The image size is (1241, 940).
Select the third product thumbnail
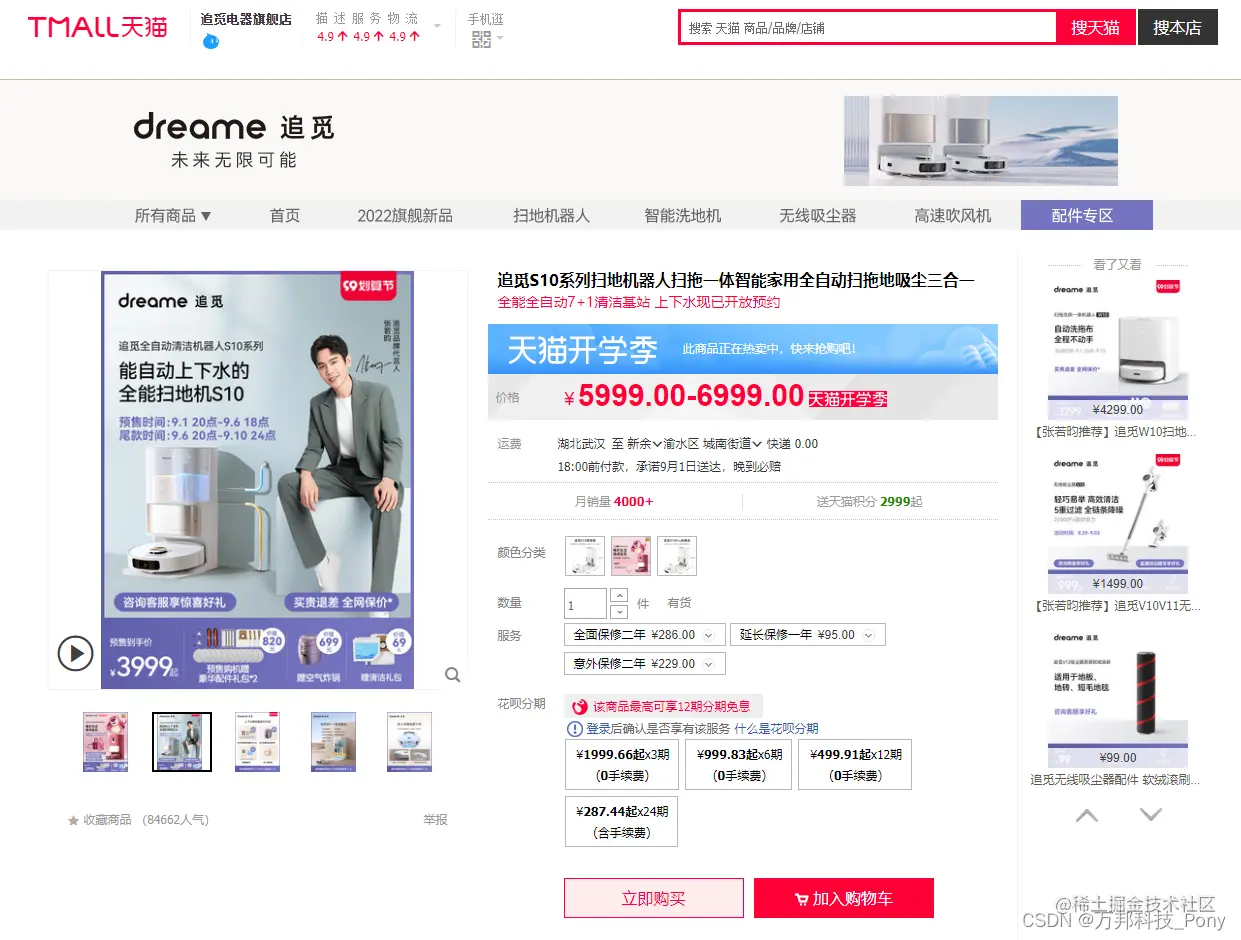(258, 742)
